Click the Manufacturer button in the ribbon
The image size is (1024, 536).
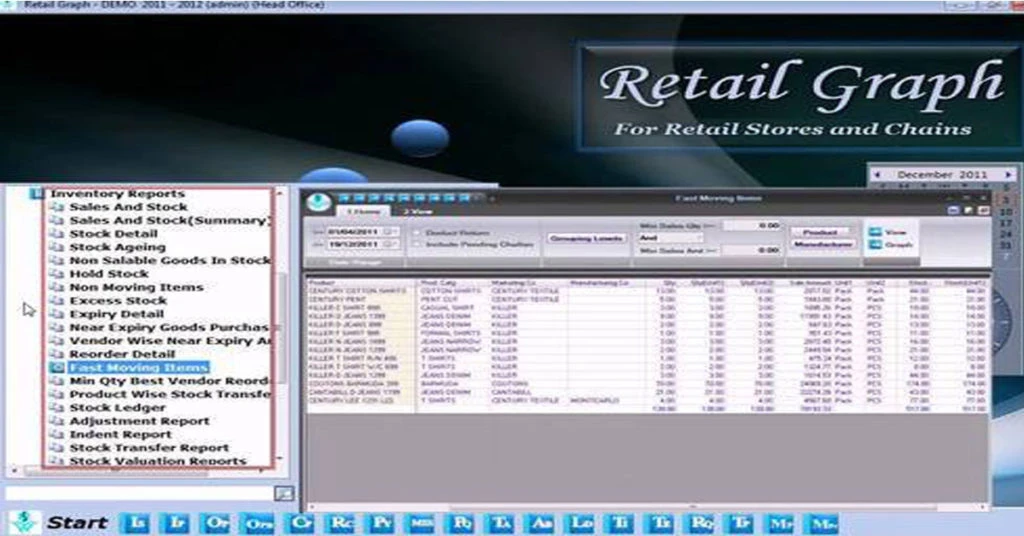click(x=822, y=244)
